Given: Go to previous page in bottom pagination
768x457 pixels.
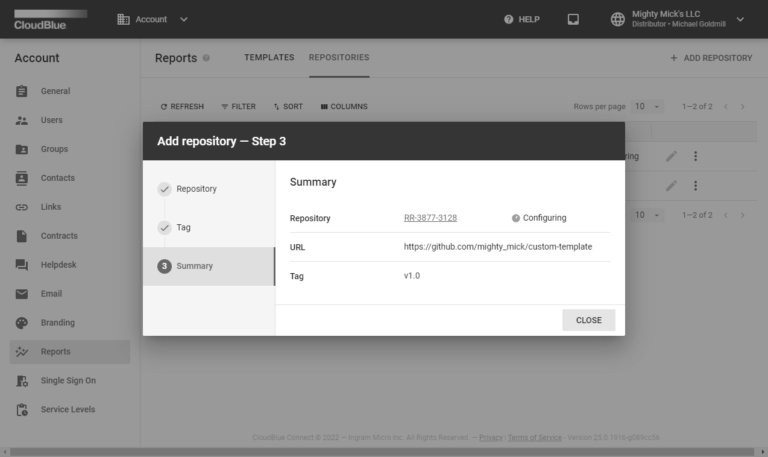Looking at the screenshot, I should pyautogui.click(x=726, y=215).
